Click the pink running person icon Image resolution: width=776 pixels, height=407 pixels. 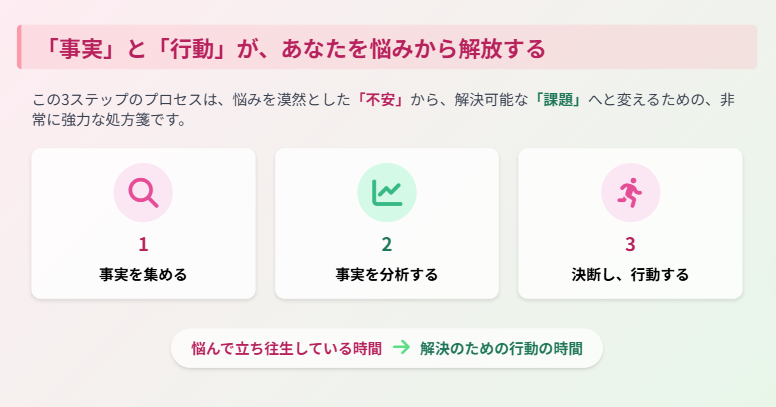[630, 193]
